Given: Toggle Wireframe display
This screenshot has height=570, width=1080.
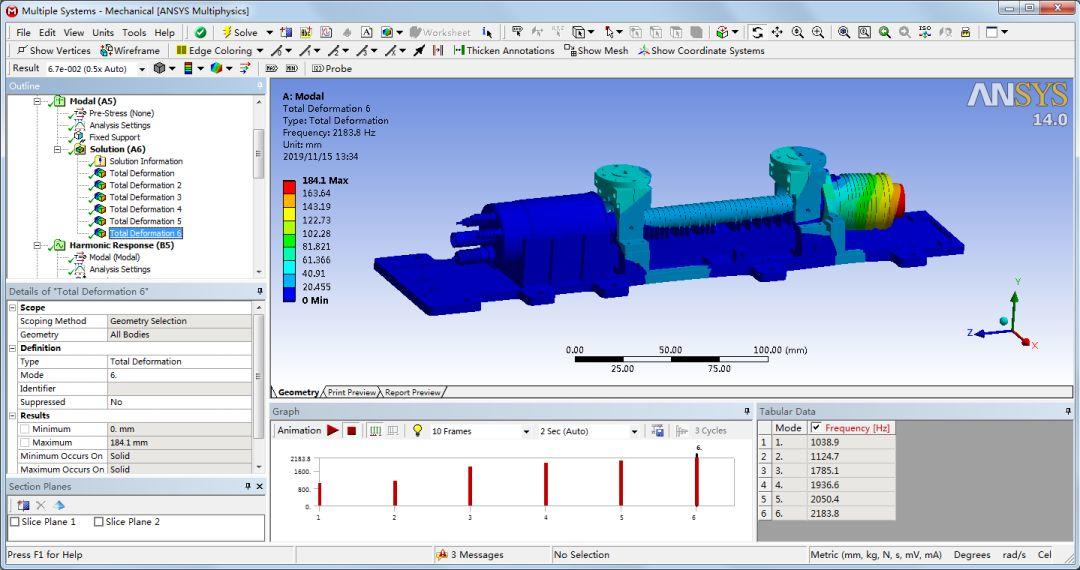Looking at the screenshot, I should coord(130,50).
